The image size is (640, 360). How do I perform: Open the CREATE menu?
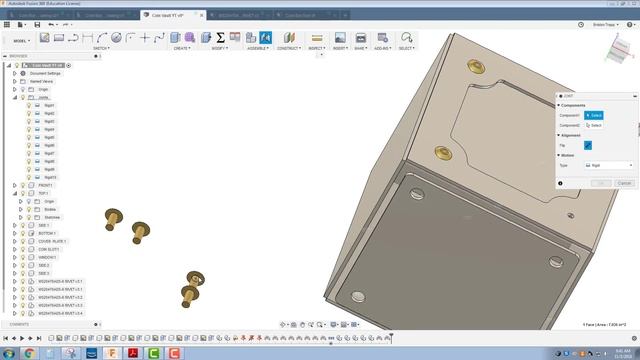coord(182,48)
